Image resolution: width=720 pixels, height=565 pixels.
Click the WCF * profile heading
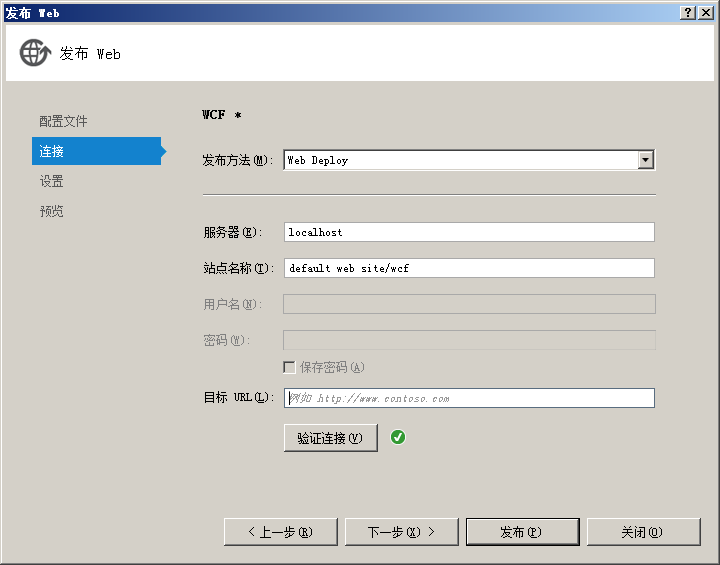[222, 115]
